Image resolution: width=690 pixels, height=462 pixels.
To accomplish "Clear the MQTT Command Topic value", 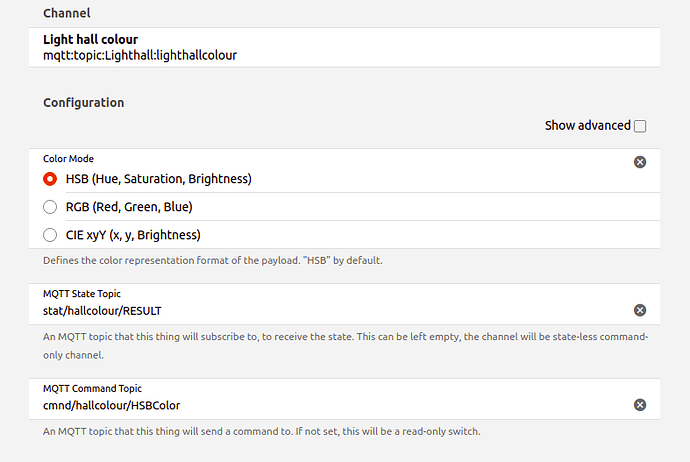I will [x=640, y=405].
